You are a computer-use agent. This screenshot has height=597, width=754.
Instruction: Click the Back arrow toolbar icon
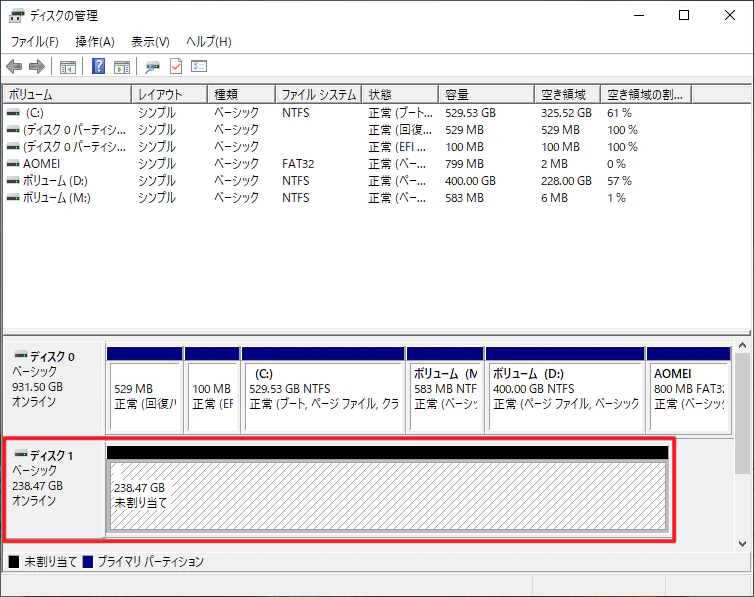click(14, 66)
